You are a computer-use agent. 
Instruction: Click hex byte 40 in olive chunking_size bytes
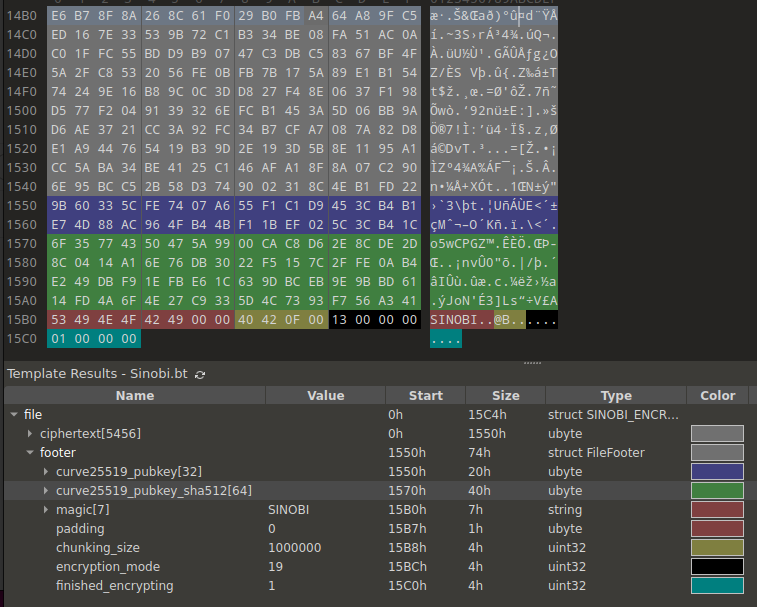[245, 320]
